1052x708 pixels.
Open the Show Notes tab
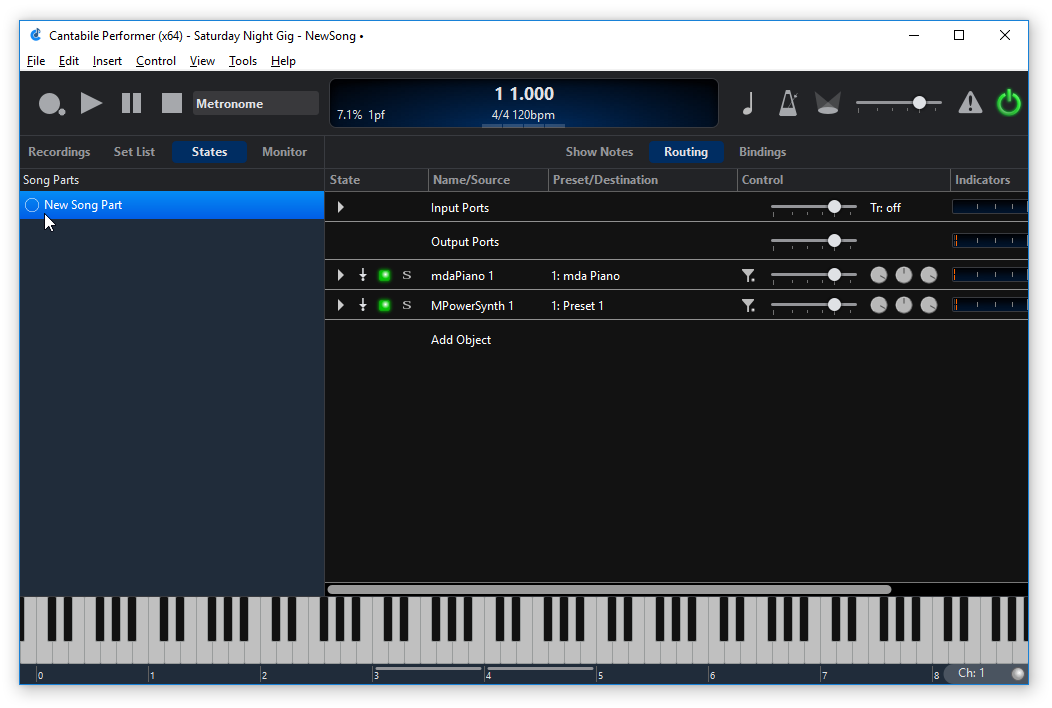[x=599, y=152]
